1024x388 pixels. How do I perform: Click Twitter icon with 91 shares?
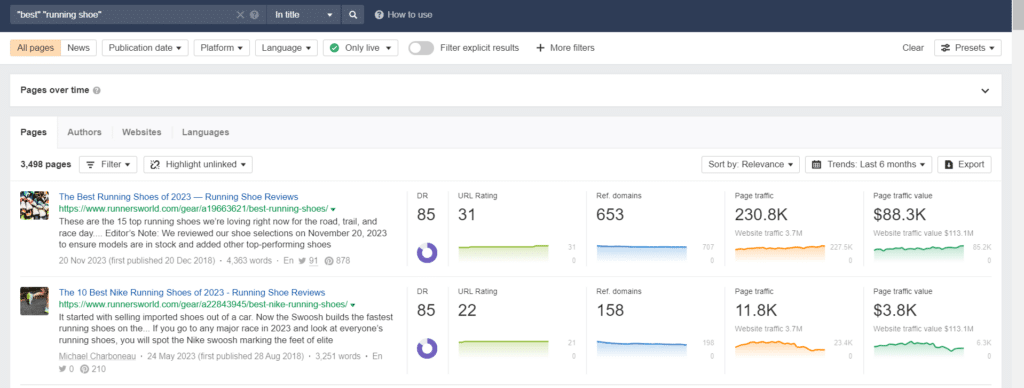pos(302,260)
